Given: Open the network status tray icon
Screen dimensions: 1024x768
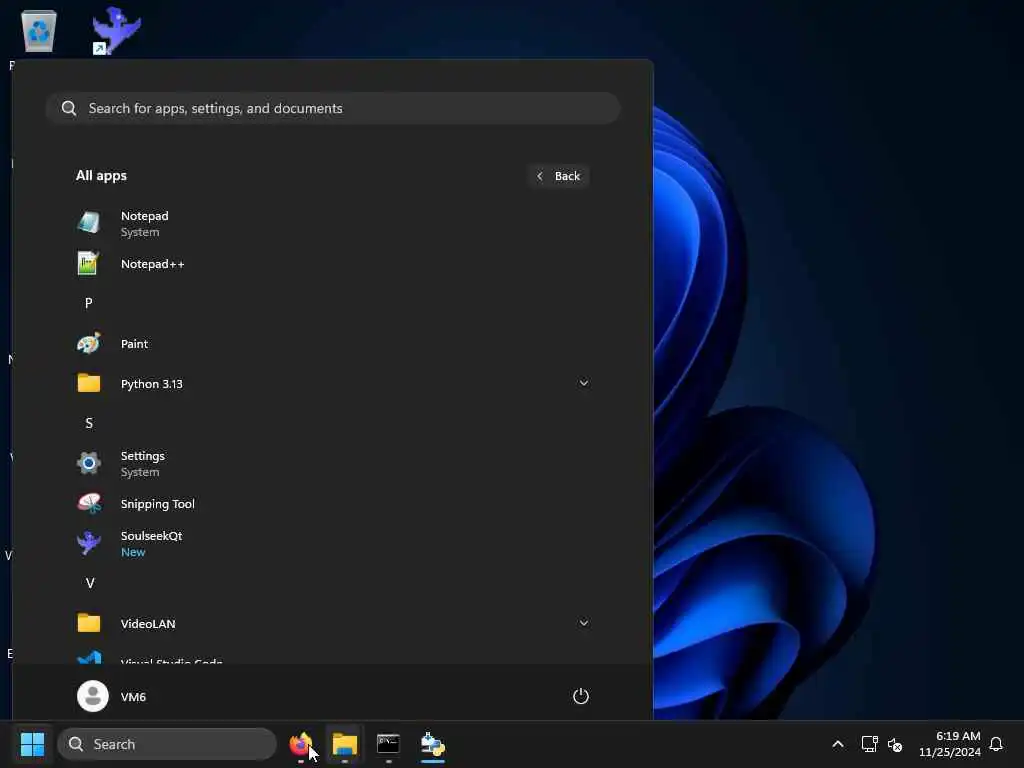Looking at the screenshot, I should 869,744.
